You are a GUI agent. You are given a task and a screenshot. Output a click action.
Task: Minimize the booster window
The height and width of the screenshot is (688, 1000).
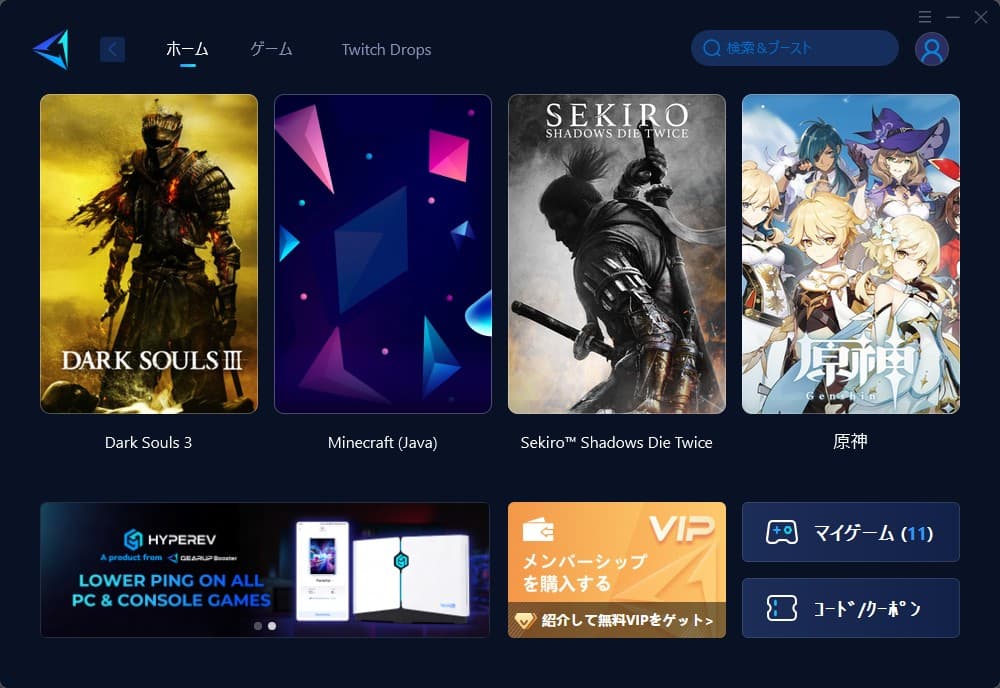click(953, 17)
